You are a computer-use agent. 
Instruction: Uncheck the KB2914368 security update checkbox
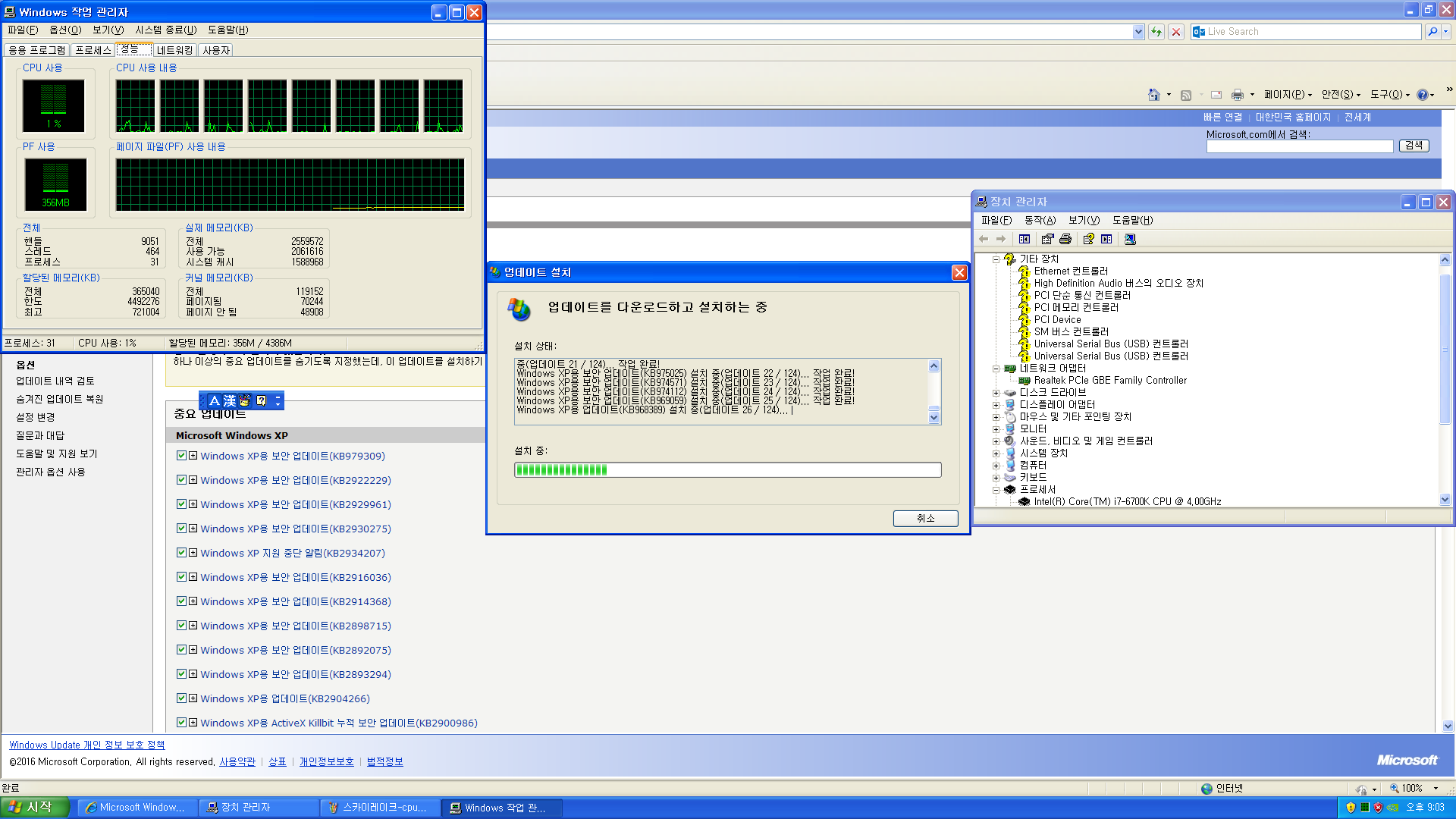(181, 601)
